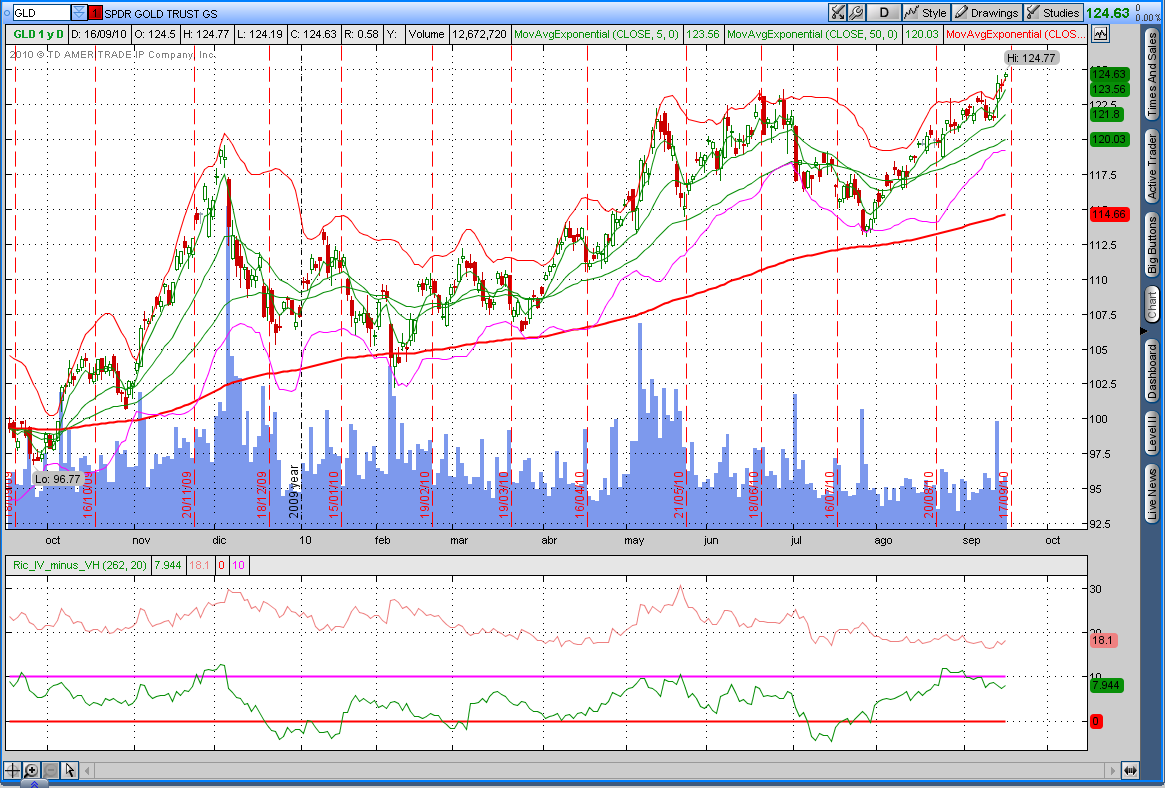Click the last price 124.63 at top right
Viewport: 1165px width, 788px height.
1107,13
